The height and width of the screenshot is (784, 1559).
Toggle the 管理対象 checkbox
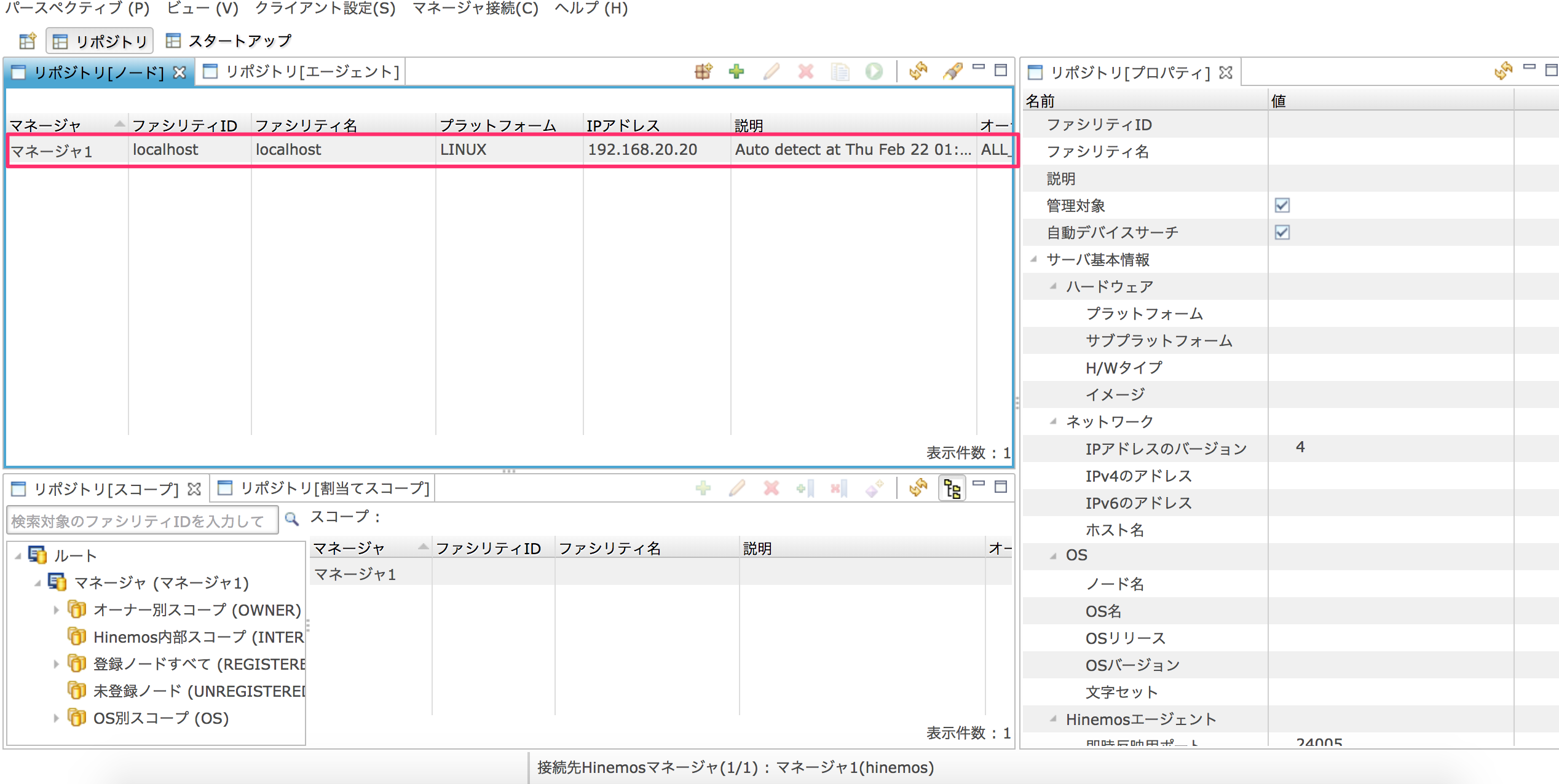[1282, 205]
